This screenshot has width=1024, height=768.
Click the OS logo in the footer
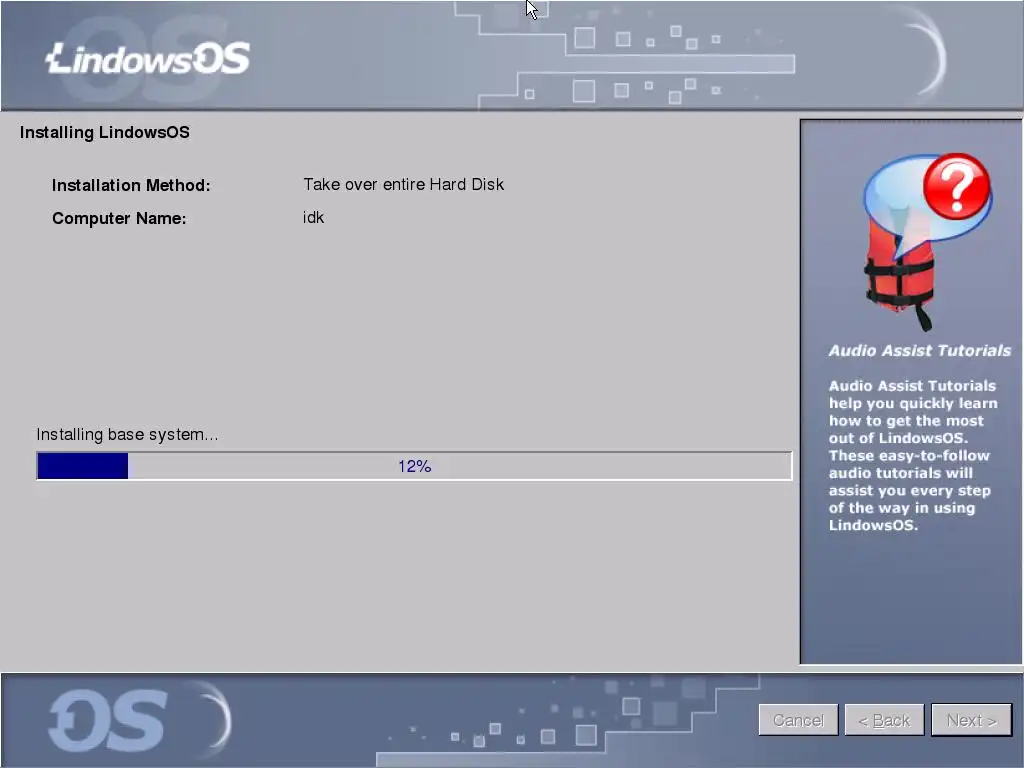click(x=108, y=721)
